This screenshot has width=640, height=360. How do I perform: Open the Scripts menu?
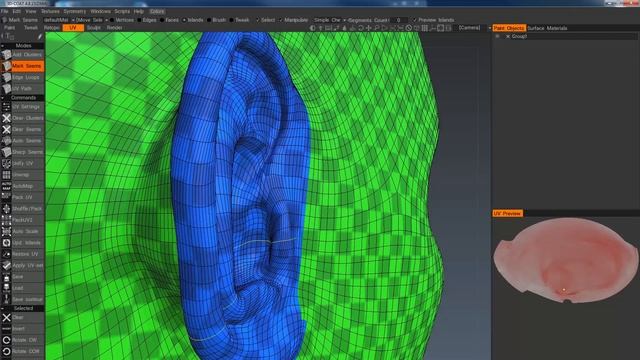(x=122, y=11)
